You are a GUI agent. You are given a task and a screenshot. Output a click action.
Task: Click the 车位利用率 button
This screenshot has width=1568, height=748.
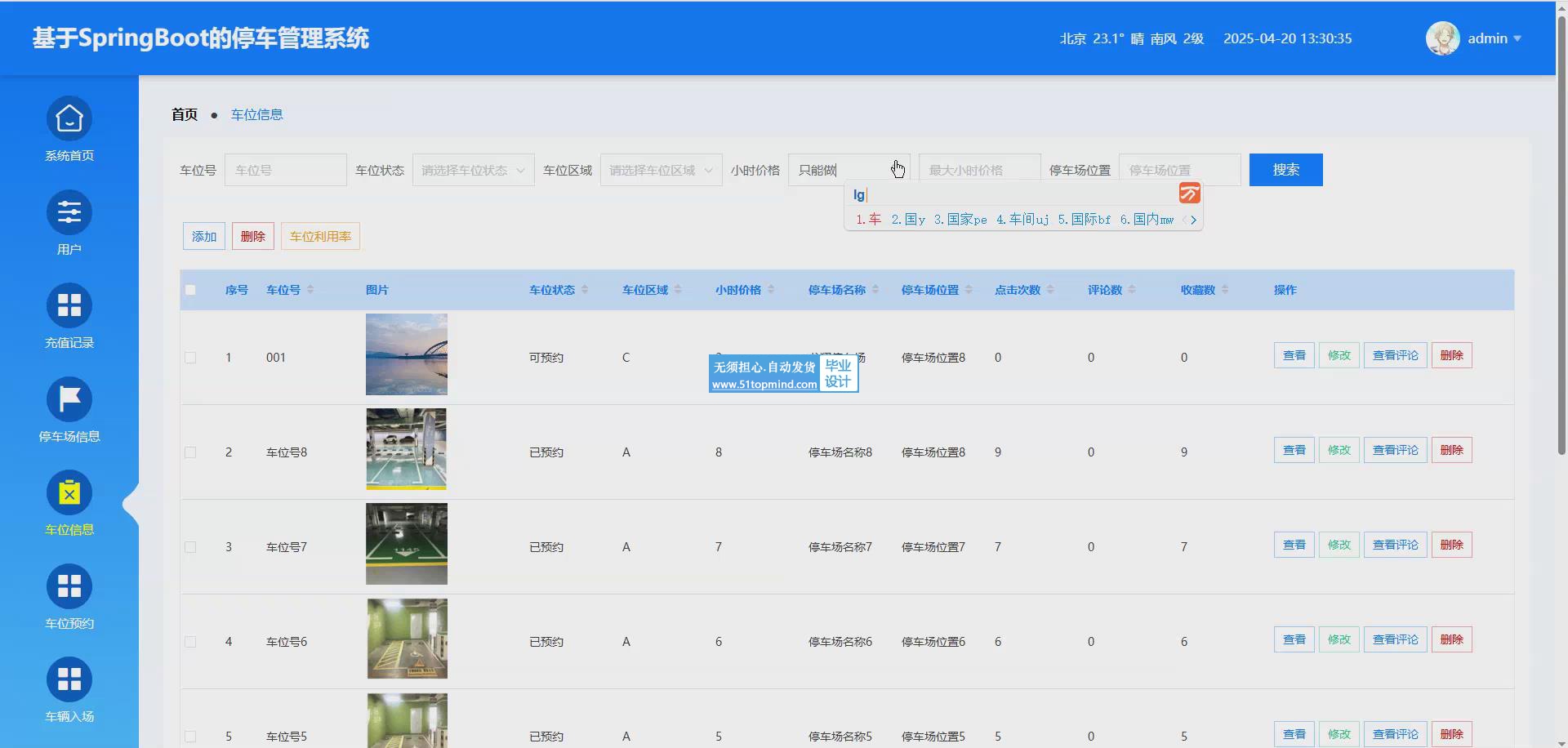tap(320, 237)
